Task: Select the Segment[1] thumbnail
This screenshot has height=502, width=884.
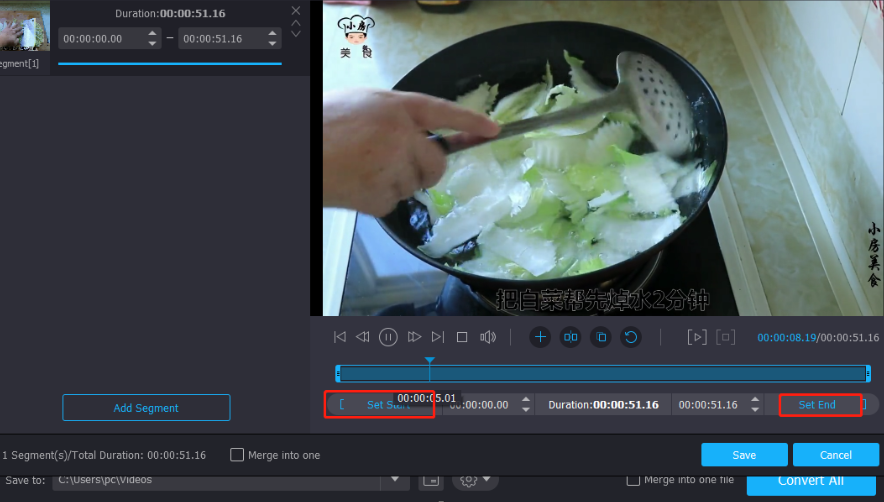Action: [25, 26]
